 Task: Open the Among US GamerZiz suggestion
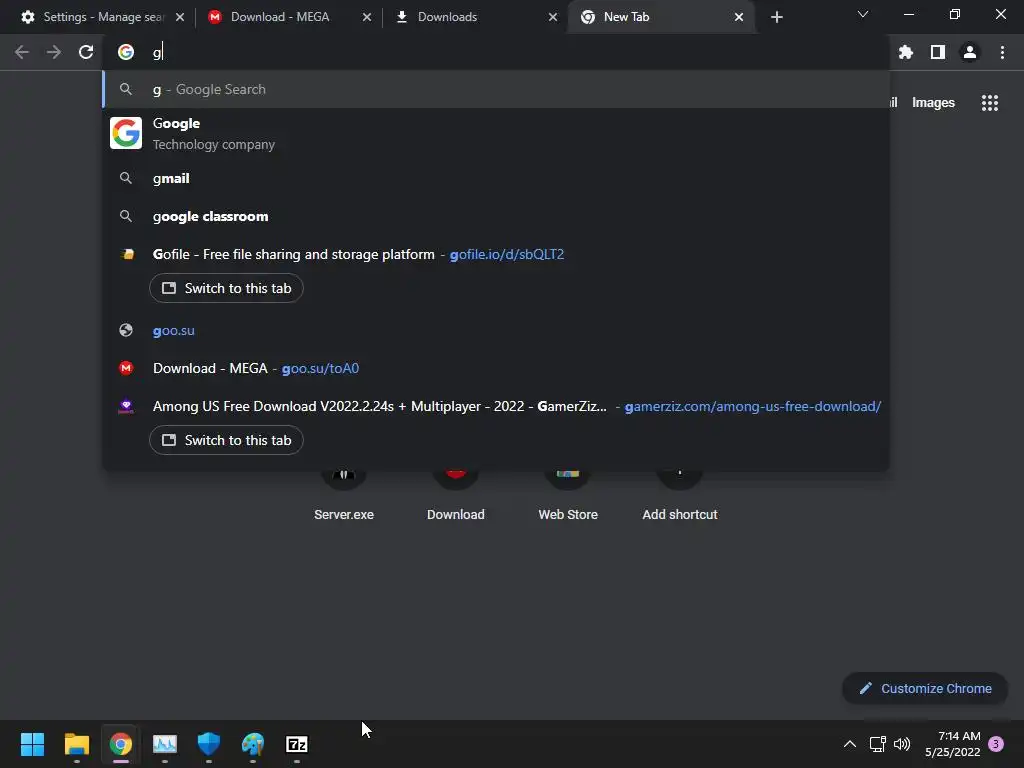tap(496, 406)
